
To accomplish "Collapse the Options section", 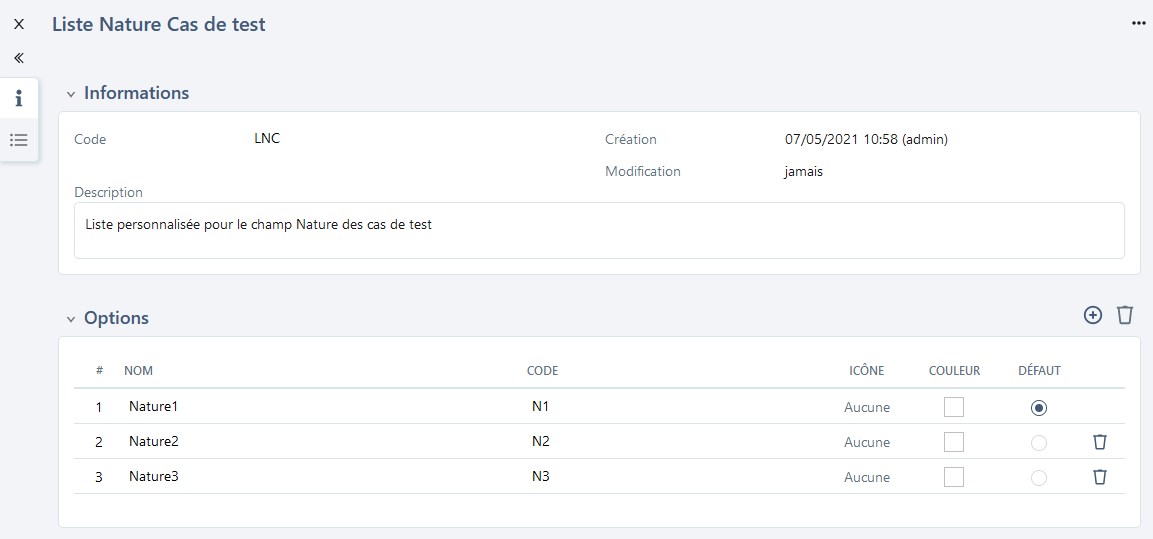I will (71, 319).
